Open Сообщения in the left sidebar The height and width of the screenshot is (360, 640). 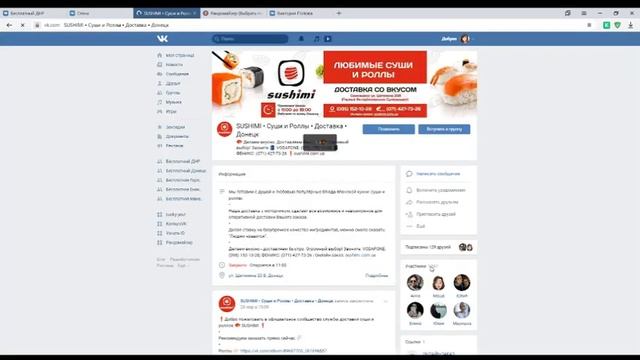(x=177, y=74)
